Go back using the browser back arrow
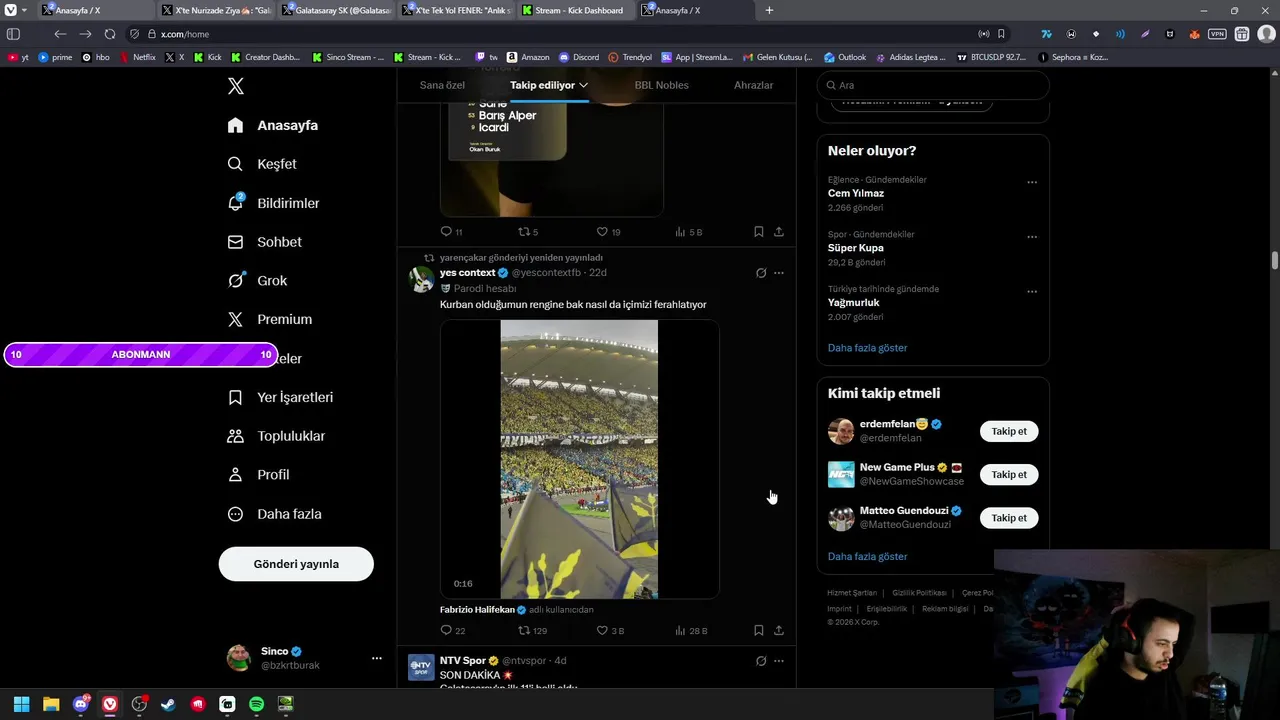 click(x=61, y=34)
